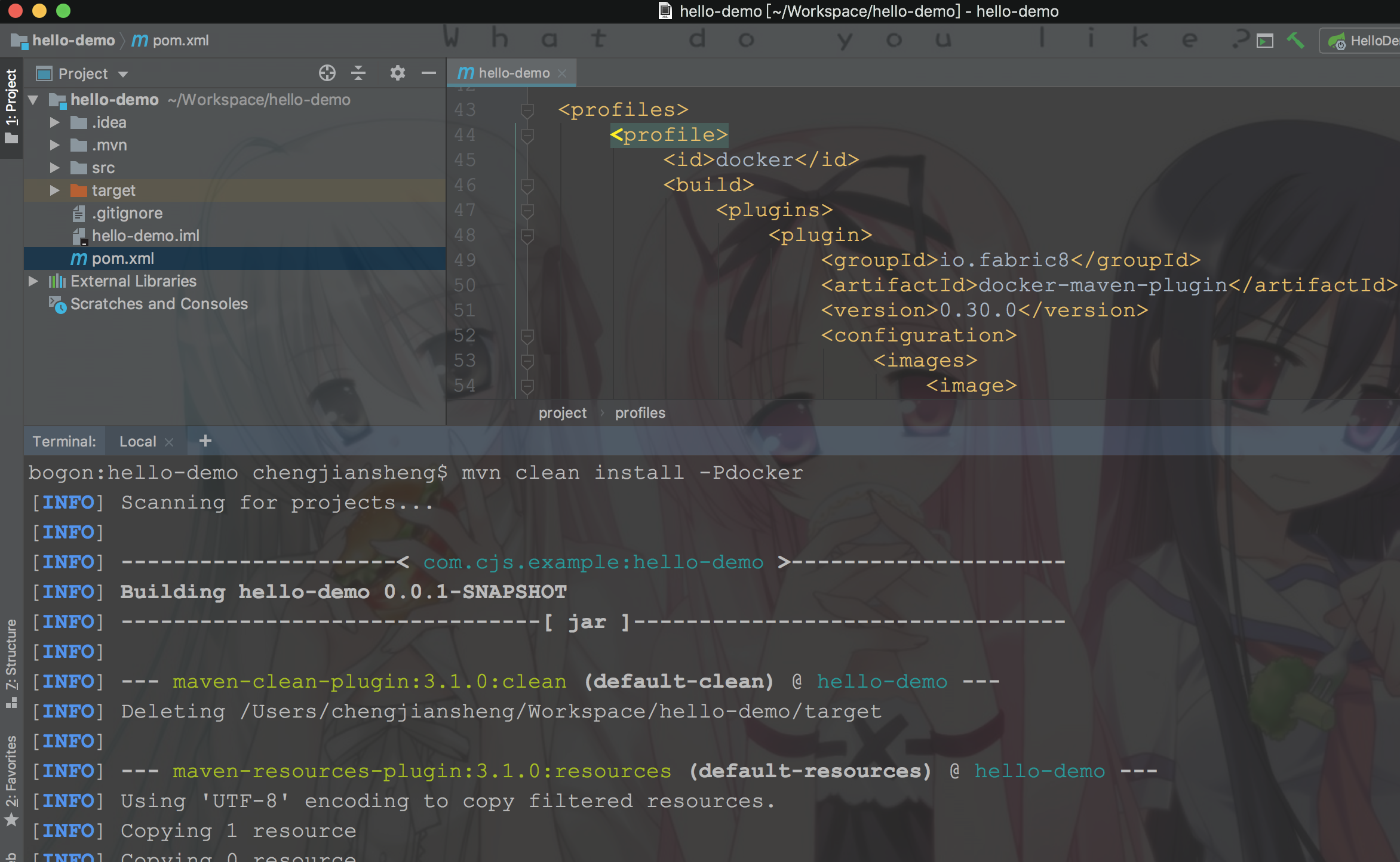Expand the src folder

[54, 168]
